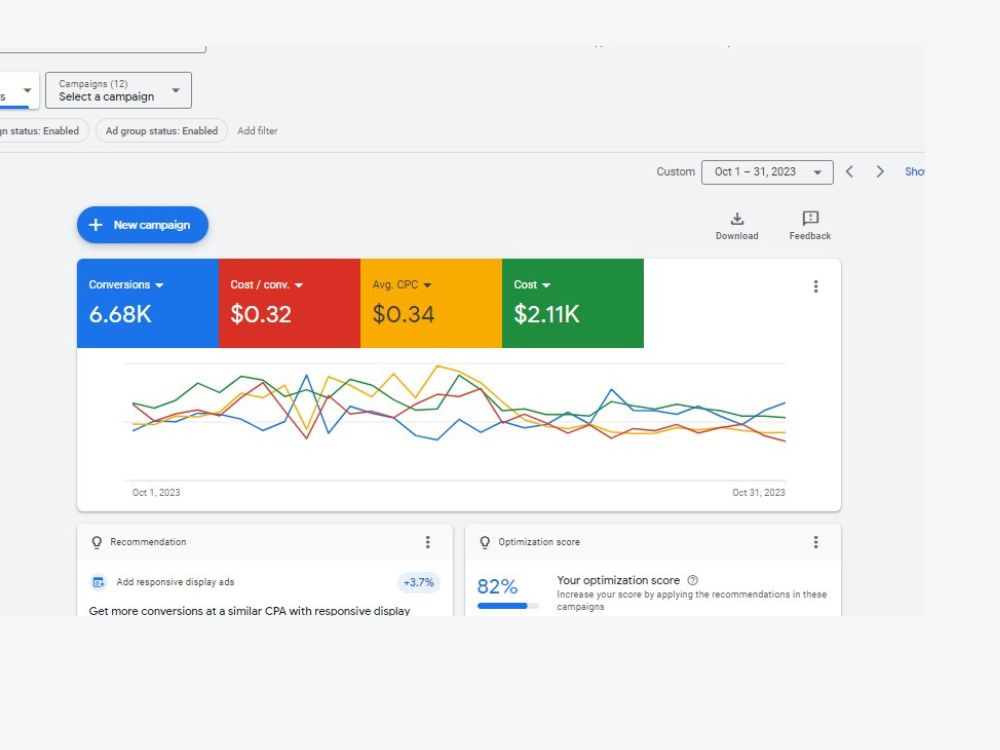Change the Cost metric dropdown
The image size is (1000, 750).
532,285
